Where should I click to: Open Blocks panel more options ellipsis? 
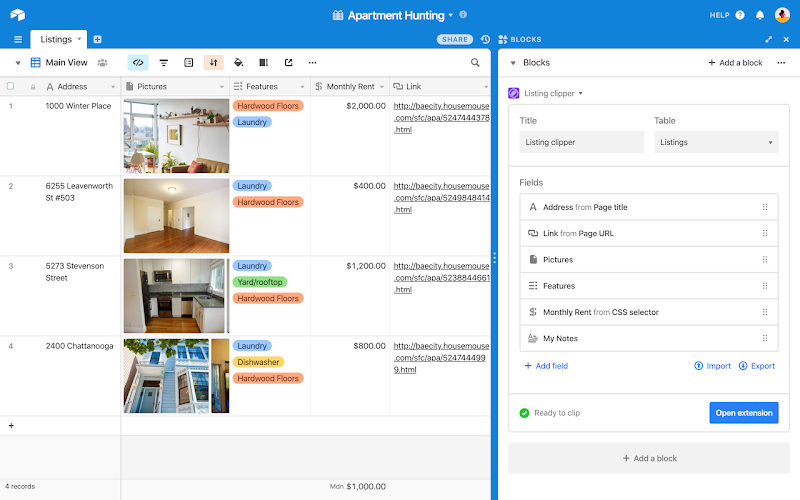pos(781,63)
